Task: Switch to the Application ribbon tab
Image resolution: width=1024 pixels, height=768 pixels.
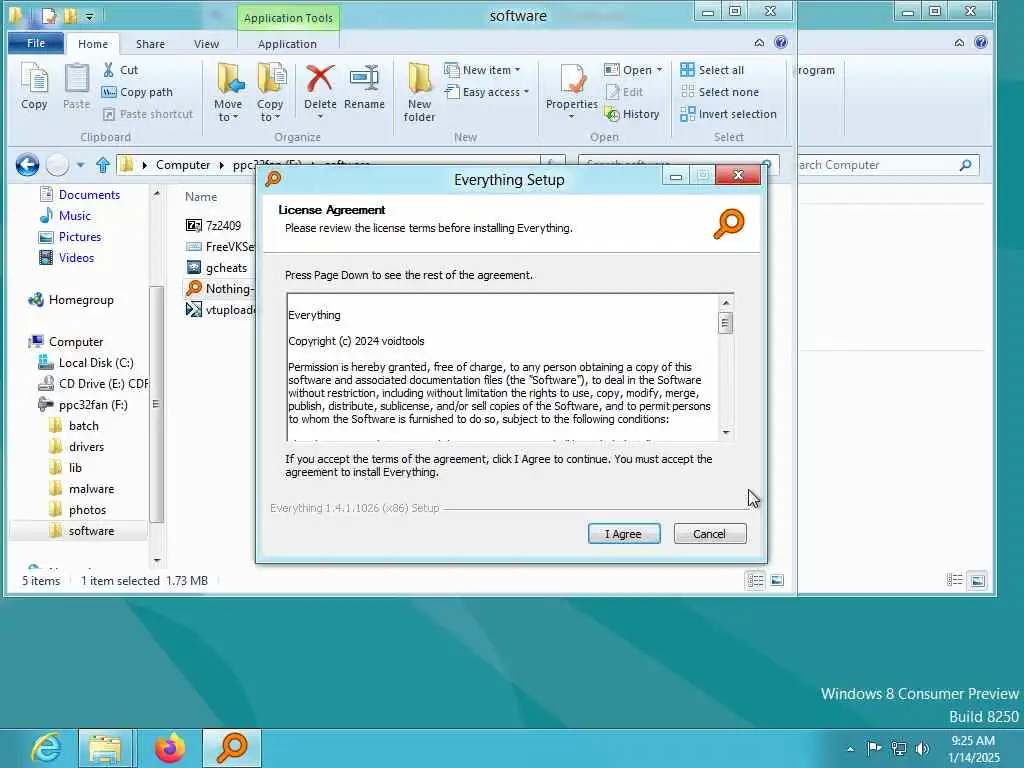Action: point(287,44)
